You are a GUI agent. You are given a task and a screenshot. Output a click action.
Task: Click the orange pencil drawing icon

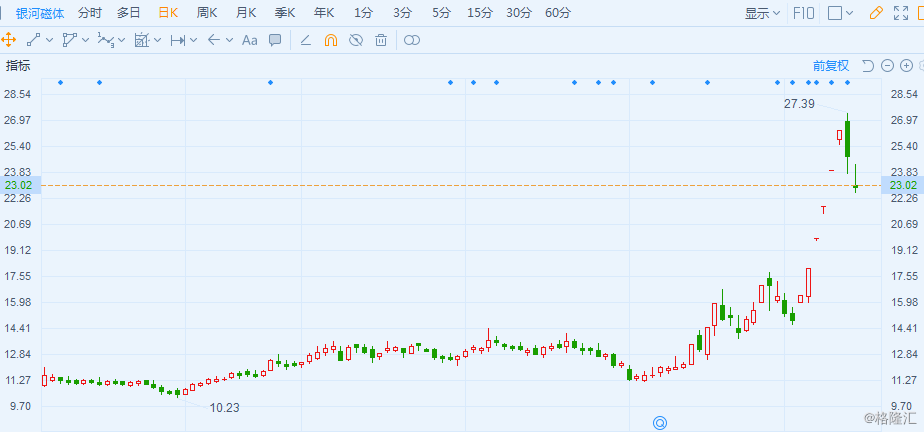pyautogui.click(x=876, y=13)
